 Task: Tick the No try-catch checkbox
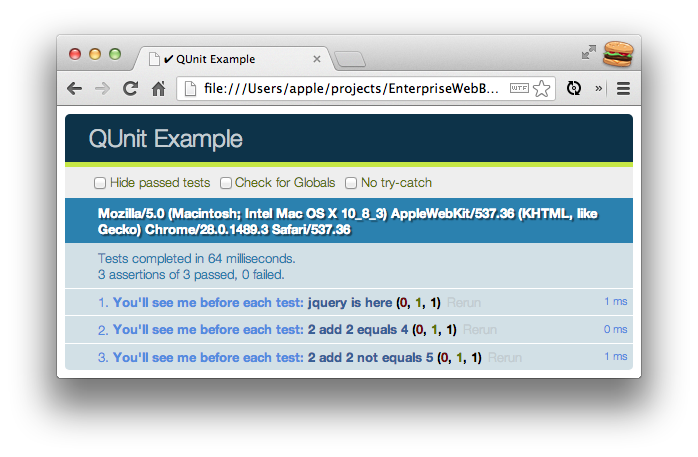pos(351,183)
